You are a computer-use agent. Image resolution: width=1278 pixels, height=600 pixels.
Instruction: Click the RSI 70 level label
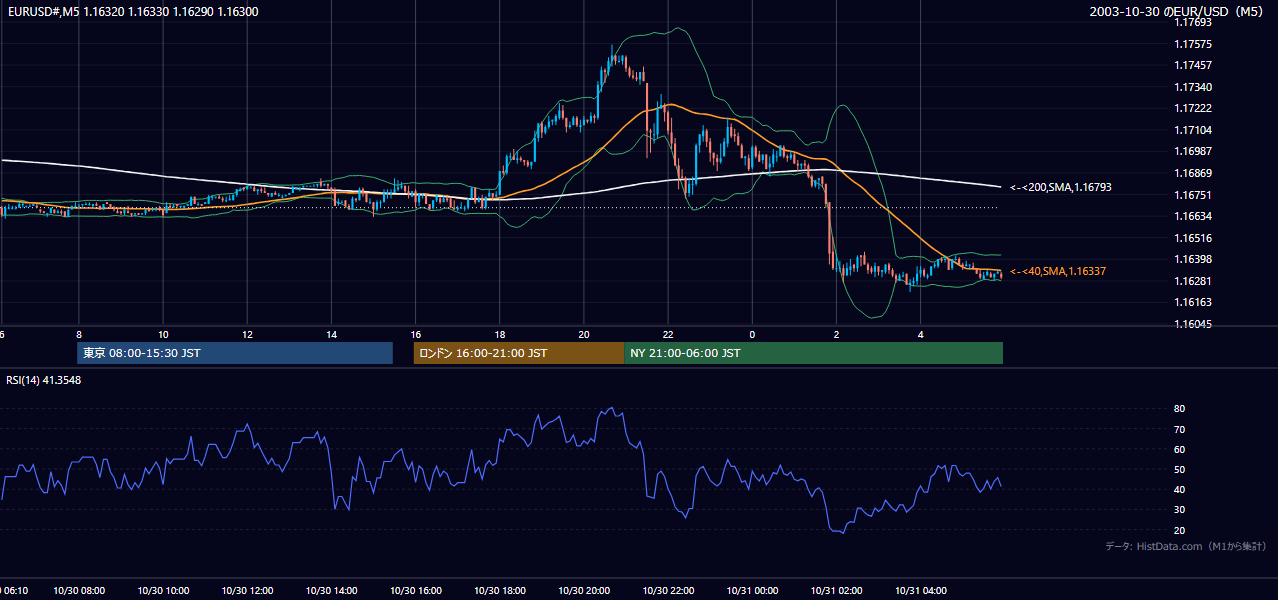click(1179, 429)
